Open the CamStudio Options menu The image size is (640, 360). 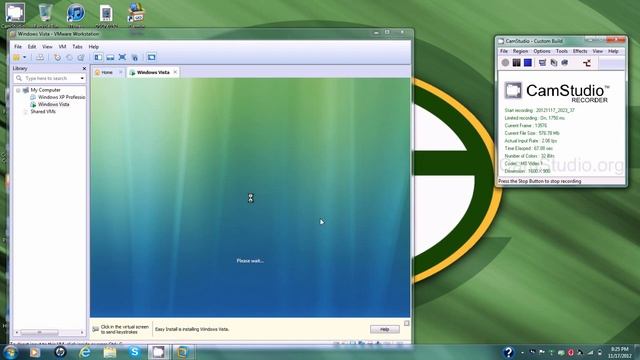tap(542, 51)
